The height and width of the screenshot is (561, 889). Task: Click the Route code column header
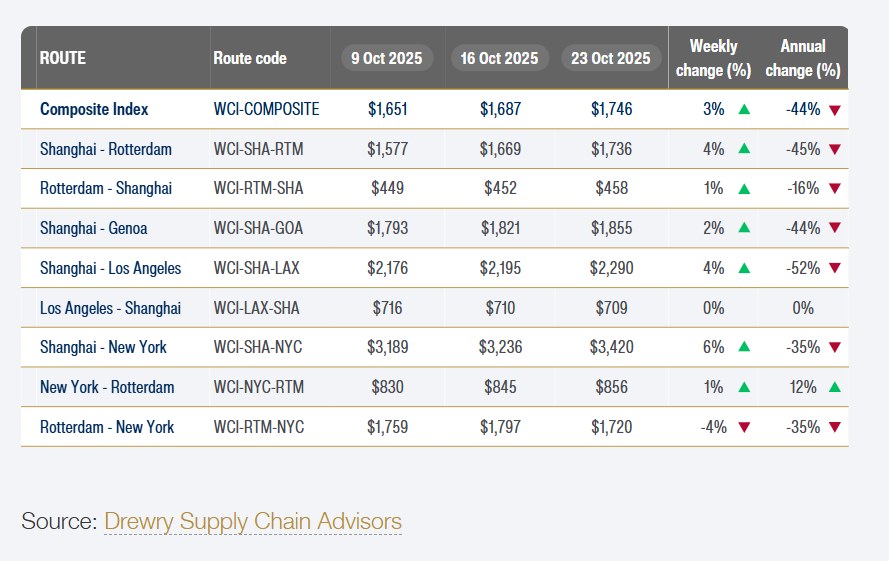[x=250, y=58]
